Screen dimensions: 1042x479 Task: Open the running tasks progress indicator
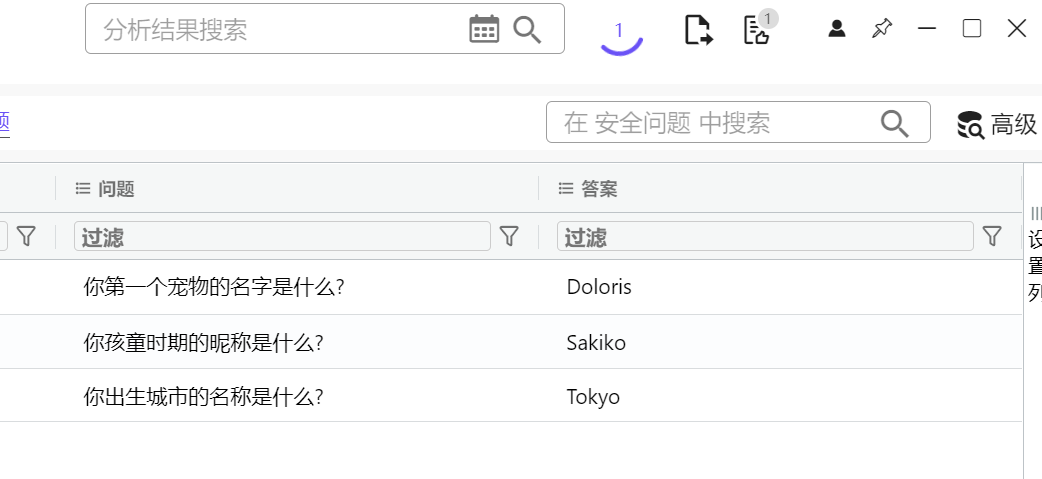tap(620, 33)
